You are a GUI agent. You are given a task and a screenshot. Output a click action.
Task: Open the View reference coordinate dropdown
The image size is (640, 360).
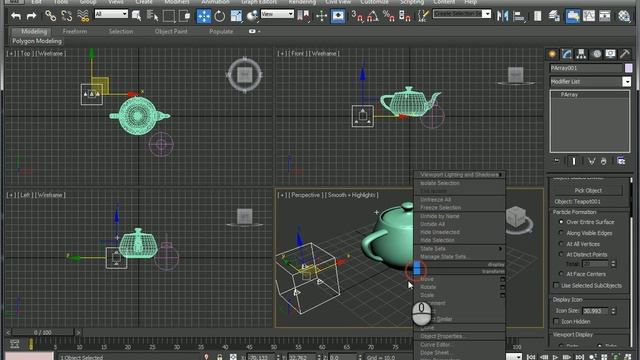pos(277,14)
